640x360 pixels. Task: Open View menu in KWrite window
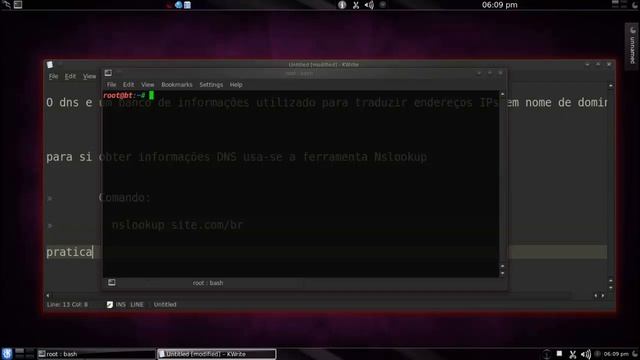(89, 76)
